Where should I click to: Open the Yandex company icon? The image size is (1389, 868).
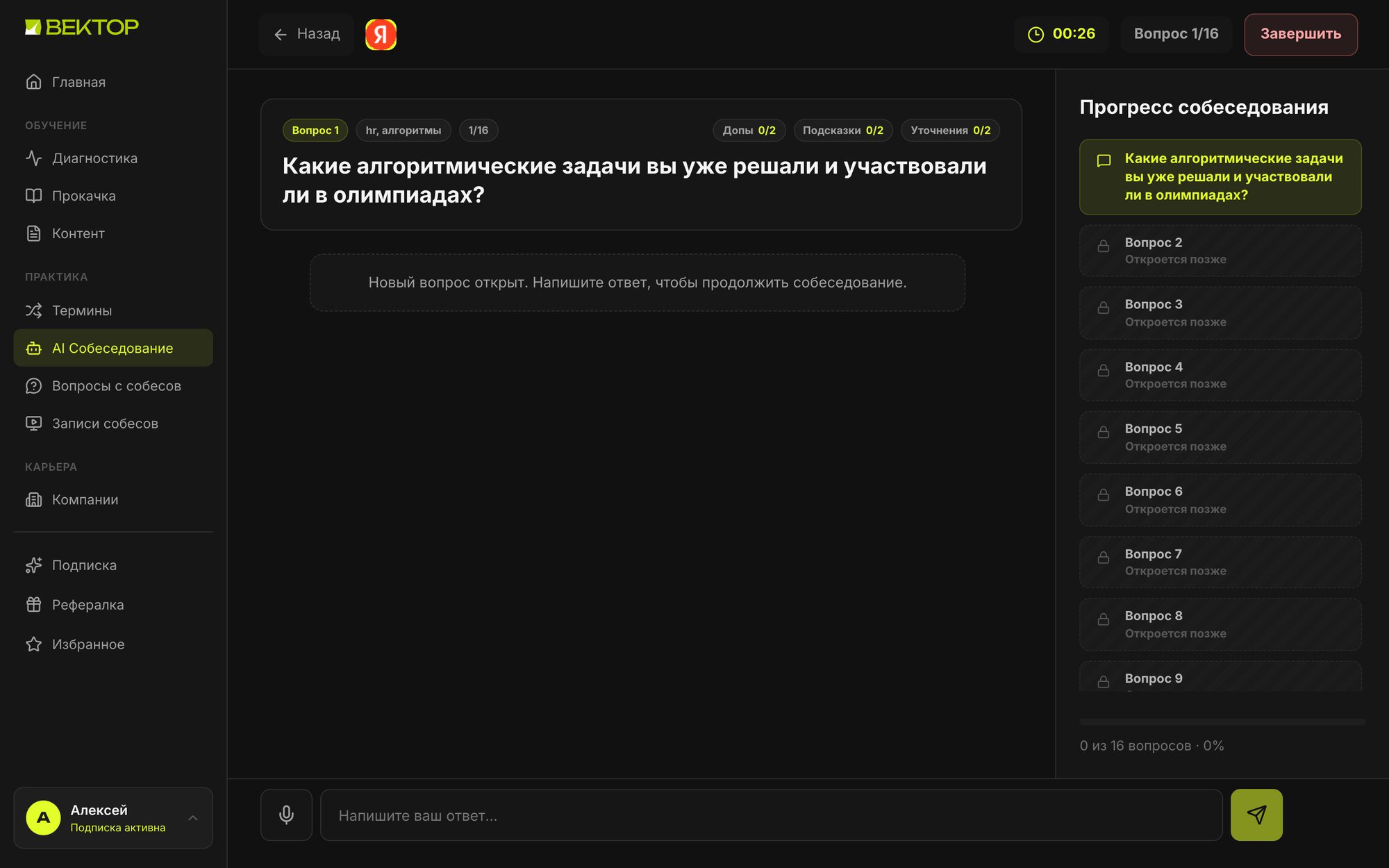click(381, 34)
